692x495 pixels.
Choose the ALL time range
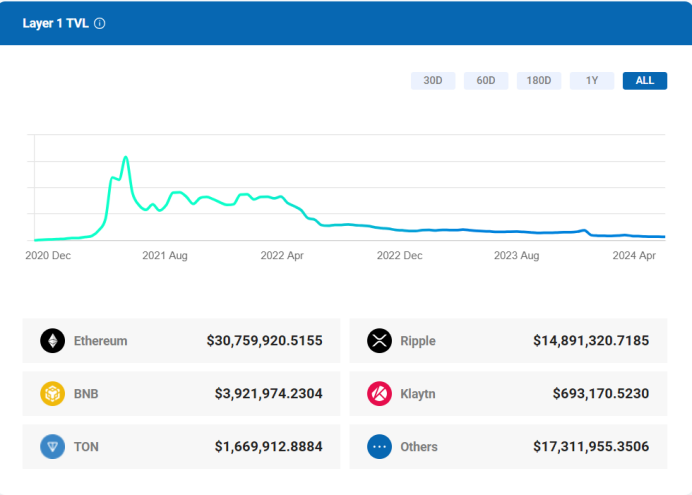645,81
